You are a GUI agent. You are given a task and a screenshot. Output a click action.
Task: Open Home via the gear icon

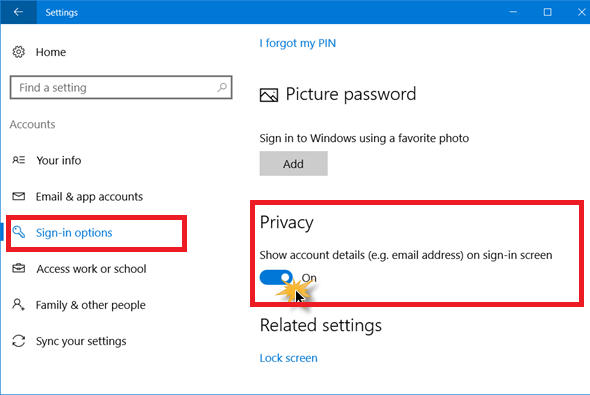pos(18,52)
